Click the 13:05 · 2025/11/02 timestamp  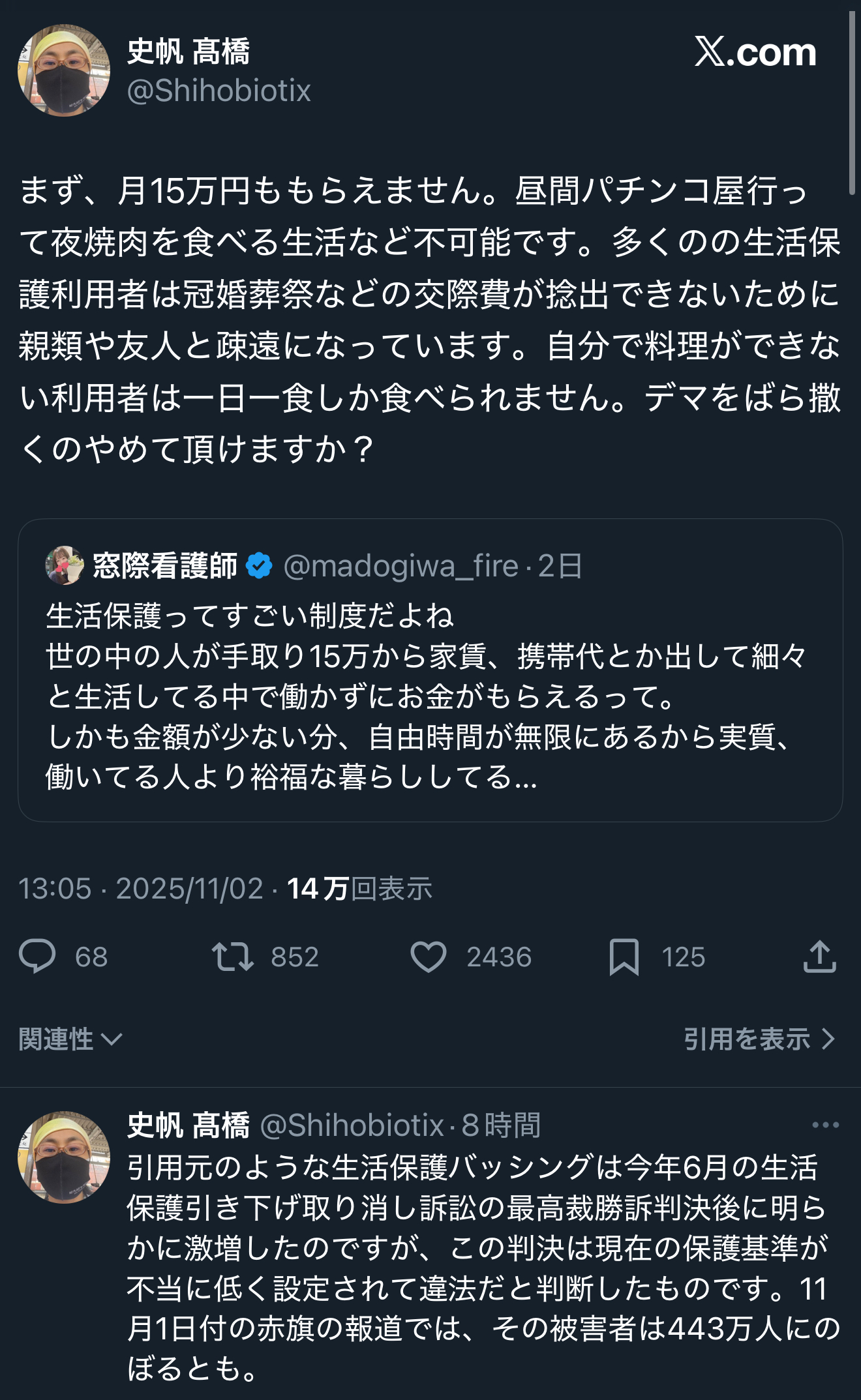(x=141, y=889)
